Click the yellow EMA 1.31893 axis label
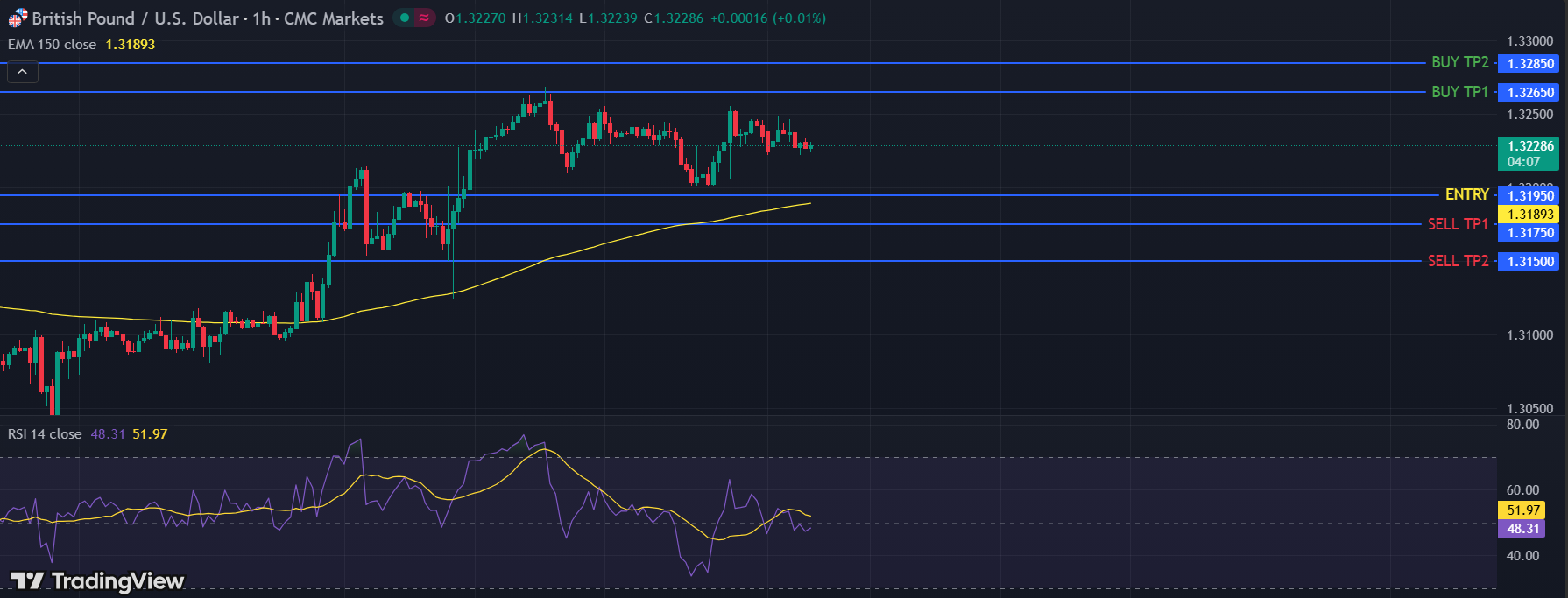Viewport: 1568px width, 598px height. point(1529,215)
